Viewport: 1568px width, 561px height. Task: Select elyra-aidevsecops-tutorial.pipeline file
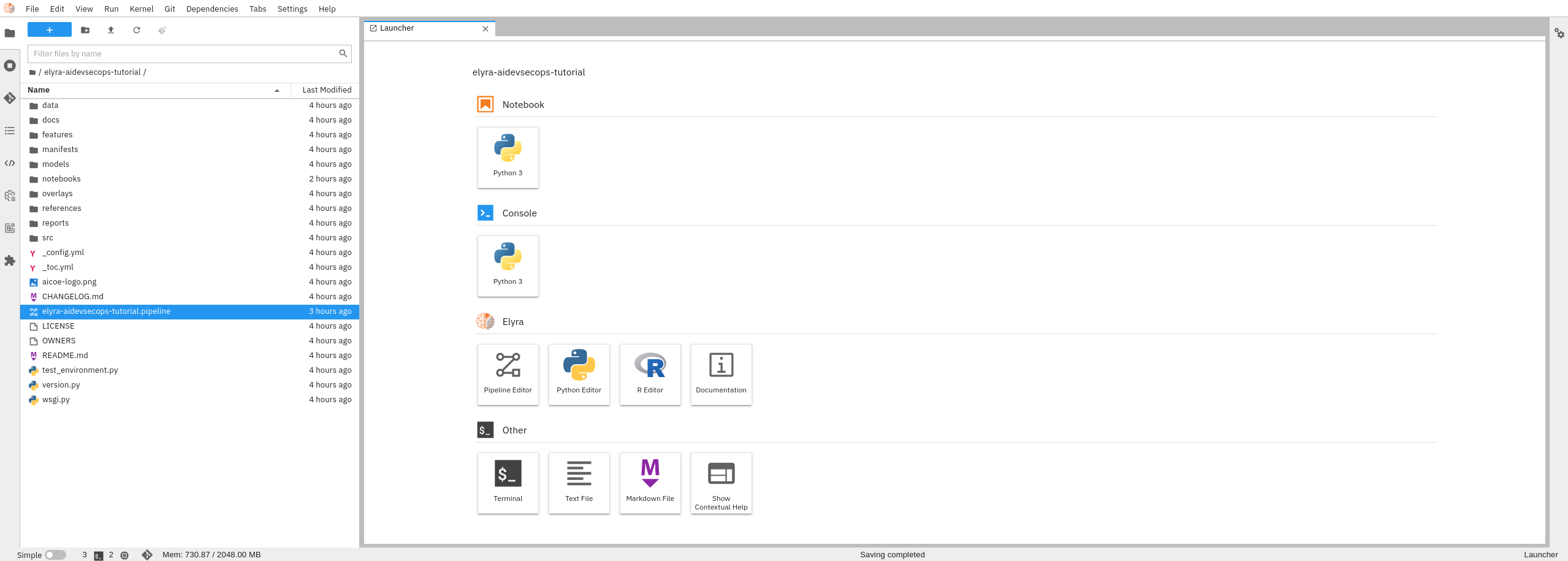190,311
